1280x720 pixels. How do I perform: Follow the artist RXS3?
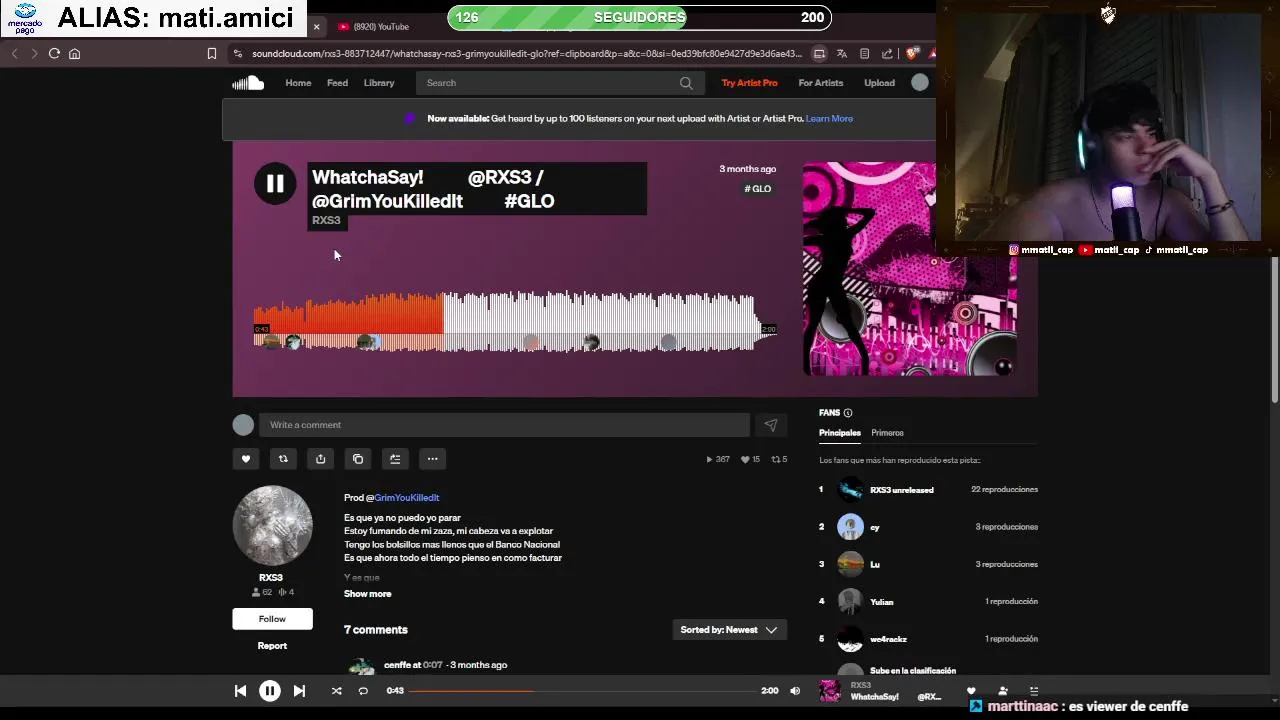click(272, 619)
